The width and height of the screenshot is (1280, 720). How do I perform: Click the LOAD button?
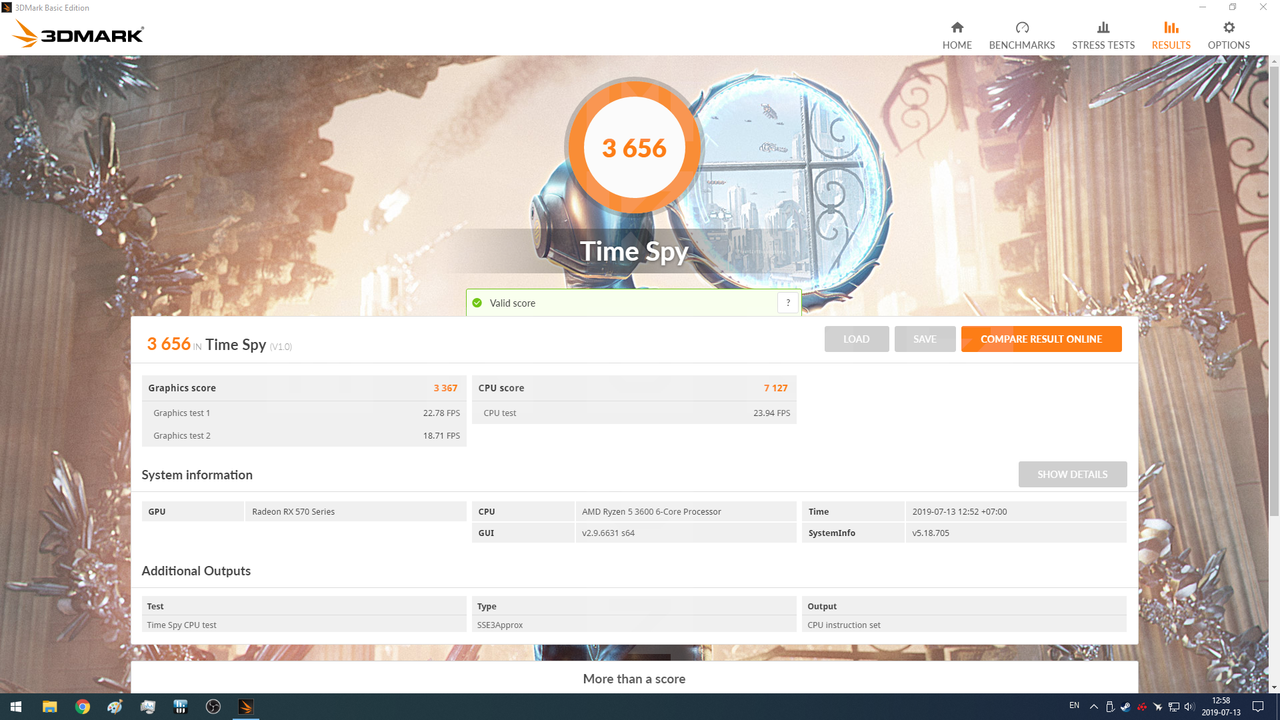(x=856, y=338)
